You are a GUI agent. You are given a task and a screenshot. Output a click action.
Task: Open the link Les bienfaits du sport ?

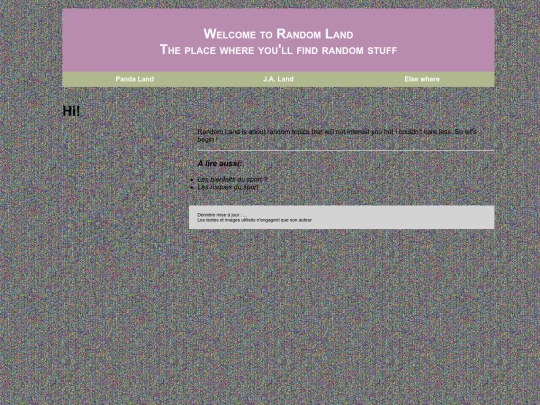point(232,179)
